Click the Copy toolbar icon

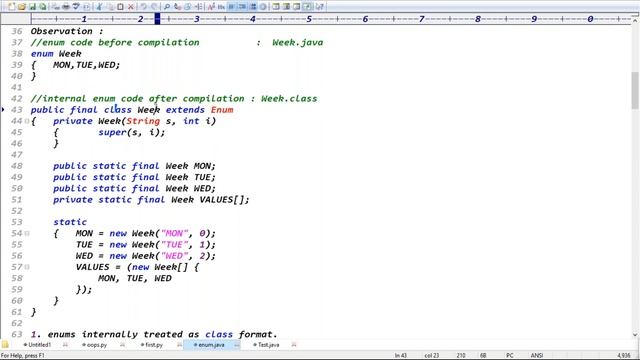110,7
